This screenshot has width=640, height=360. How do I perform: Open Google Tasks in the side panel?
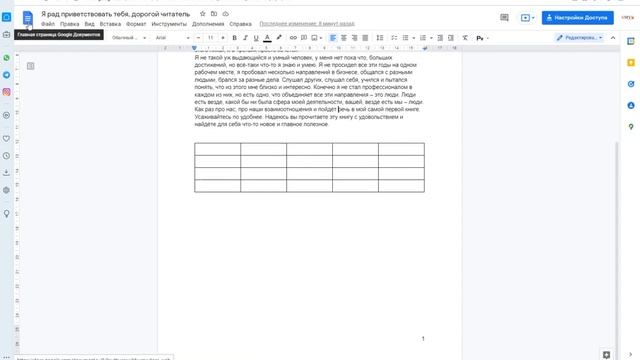(x=631, y=84)
